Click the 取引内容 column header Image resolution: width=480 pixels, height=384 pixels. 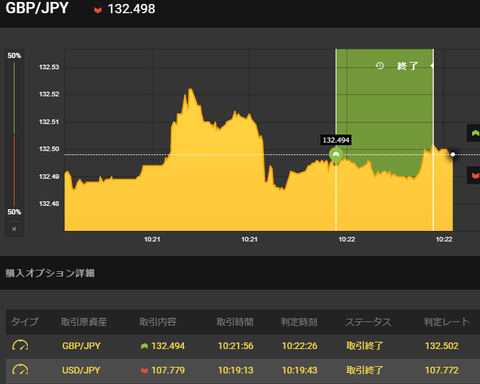tap(158, 322)
